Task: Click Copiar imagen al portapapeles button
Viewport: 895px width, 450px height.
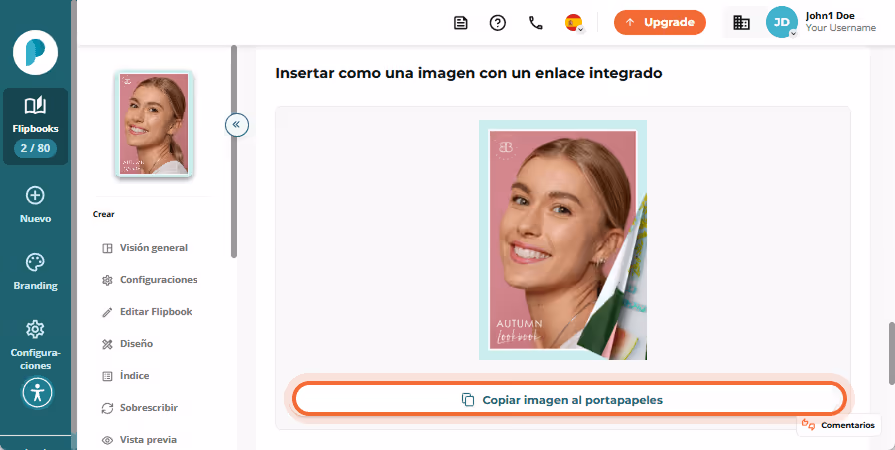Action: [x=569, y=400]
